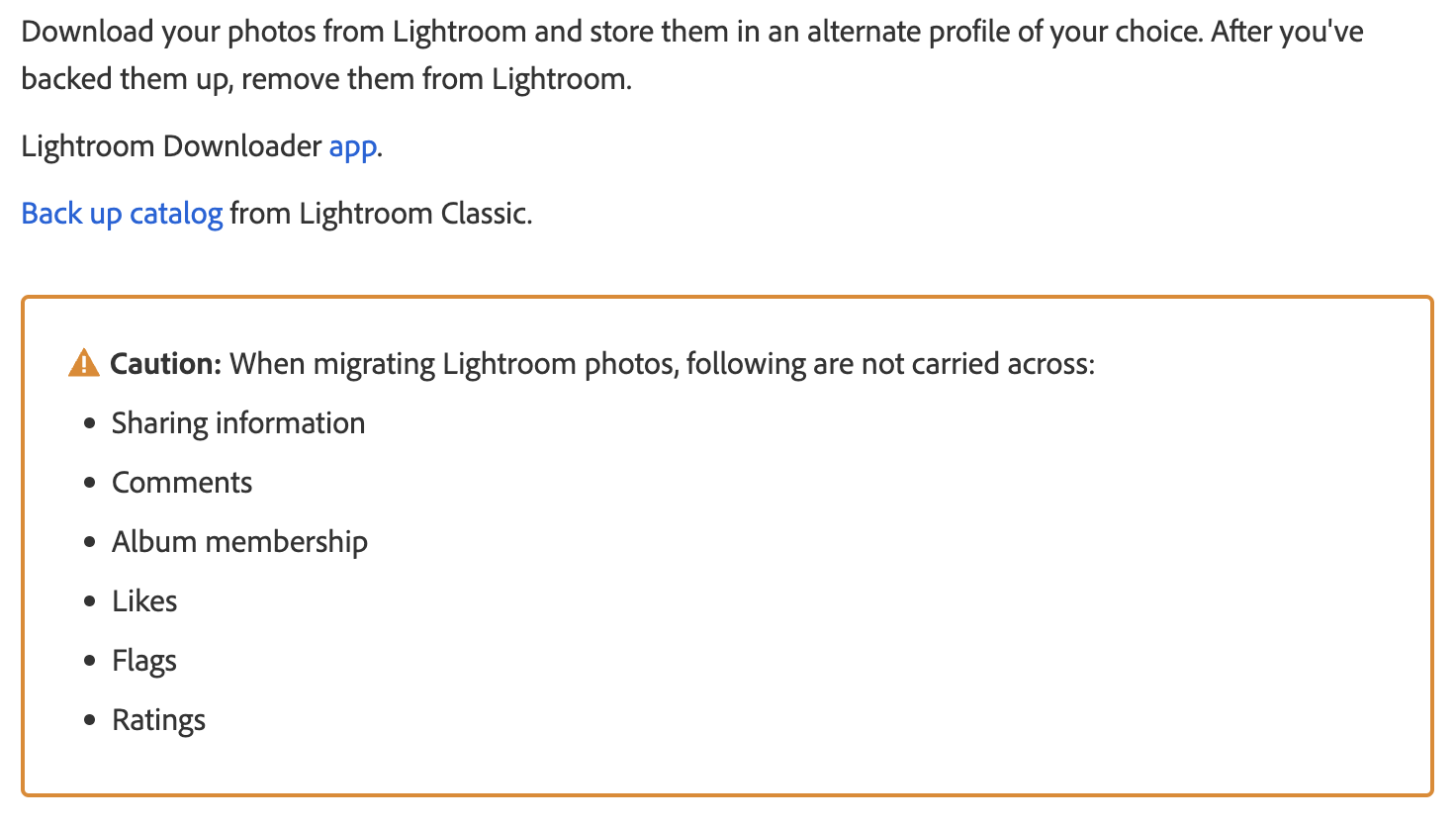Open the "Back up catalog" link

(x=122, y=214)
